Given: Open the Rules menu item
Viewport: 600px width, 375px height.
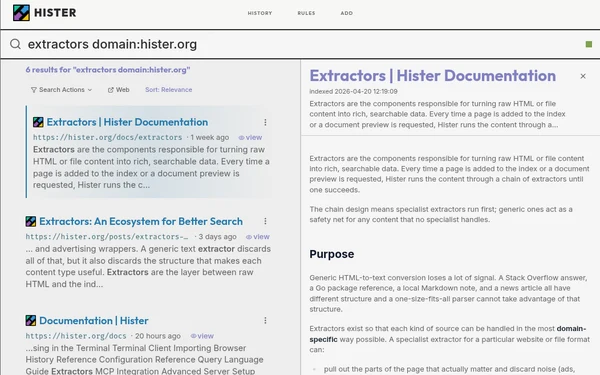Looking at the screenshot, I should 307,13.
